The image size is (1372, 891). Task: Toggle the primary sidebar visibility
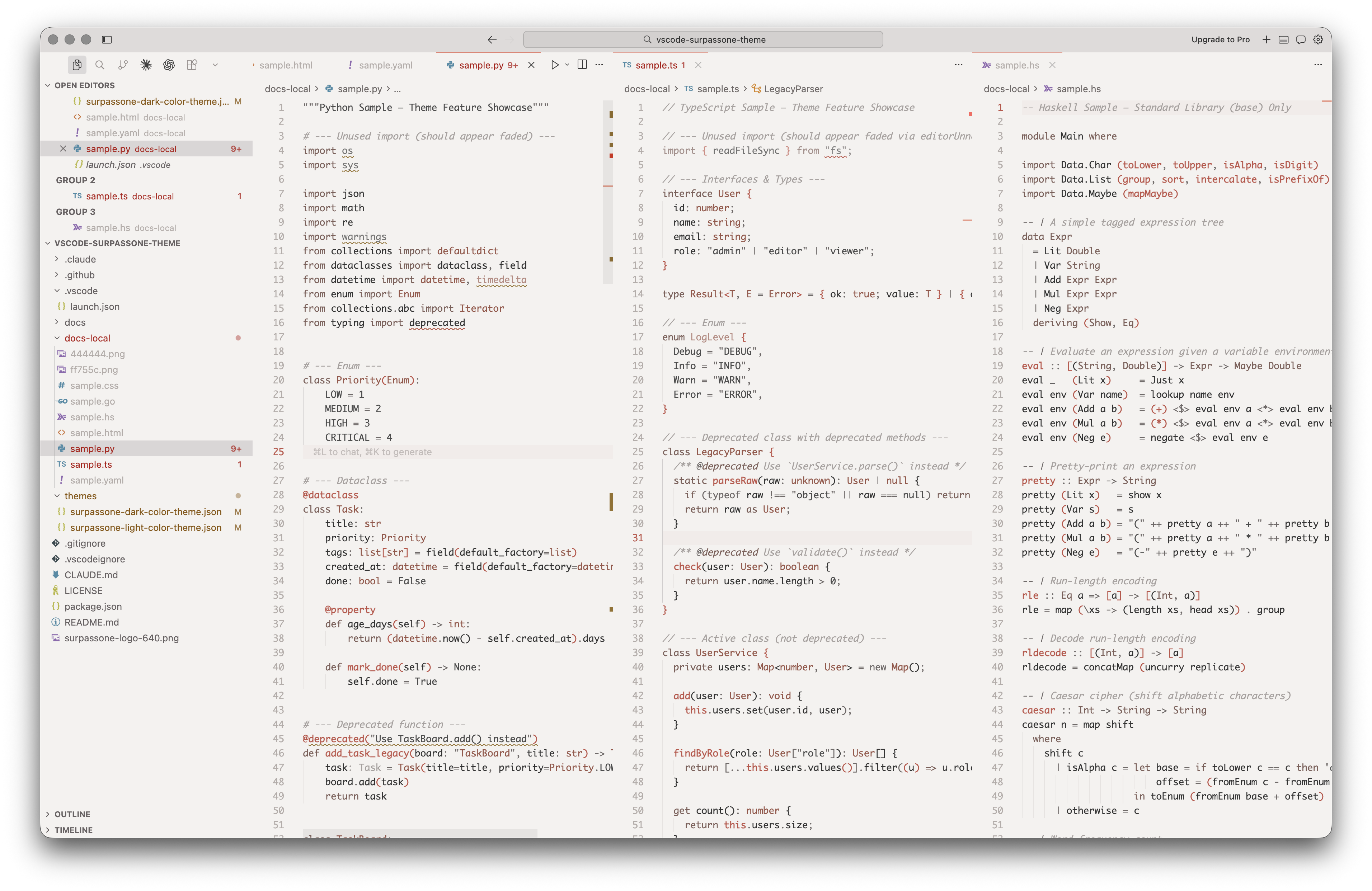click(107, 40)
